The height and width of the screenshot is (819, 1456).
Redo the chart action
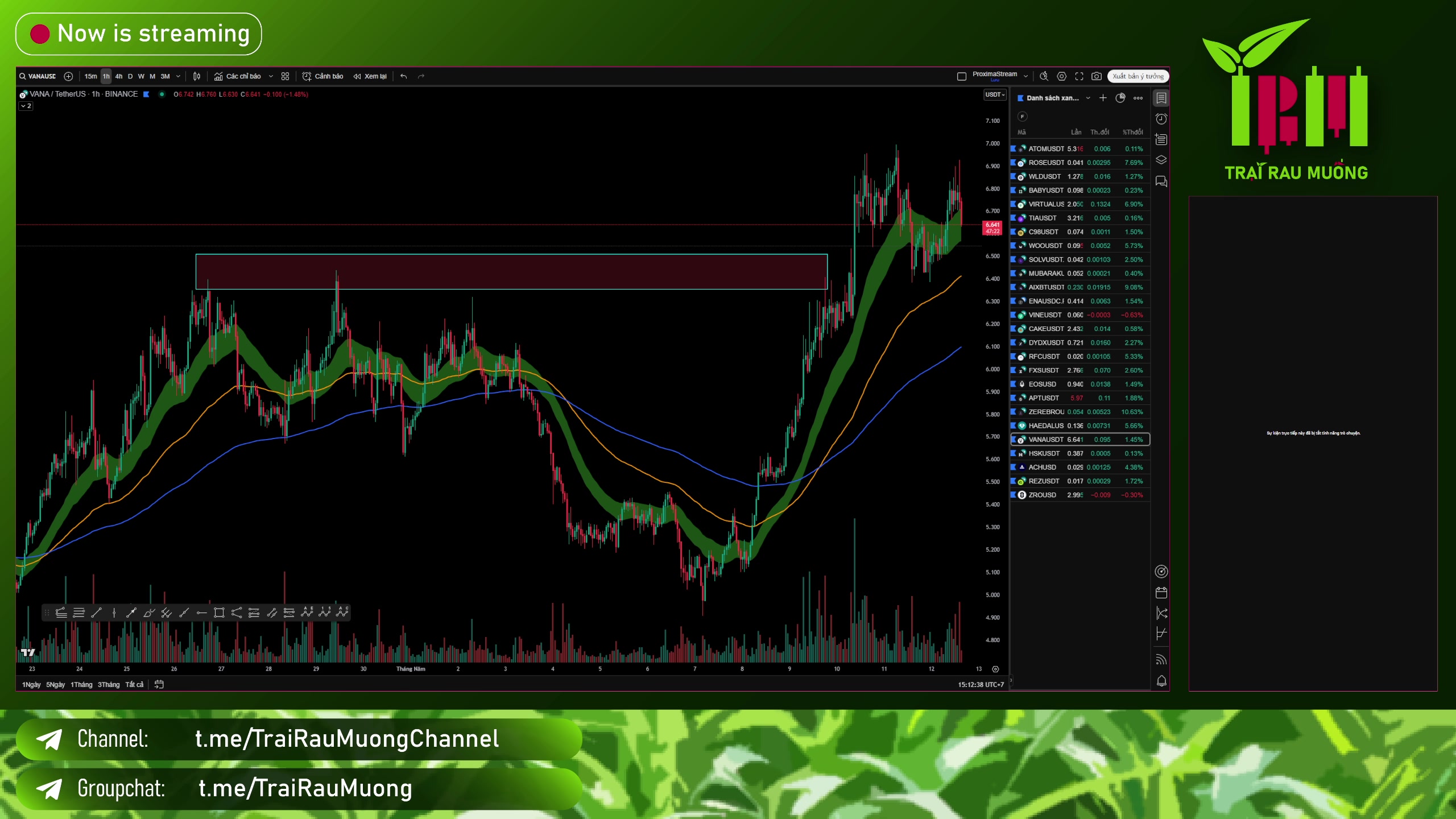coord(421,76)
